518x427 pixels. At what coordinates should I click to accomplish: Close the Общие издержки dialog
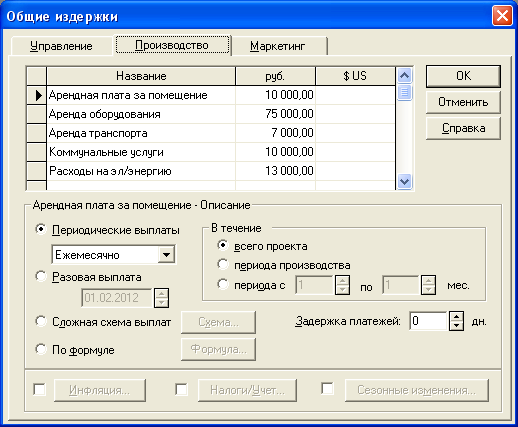pyautogui.click(x=502, y=16)
